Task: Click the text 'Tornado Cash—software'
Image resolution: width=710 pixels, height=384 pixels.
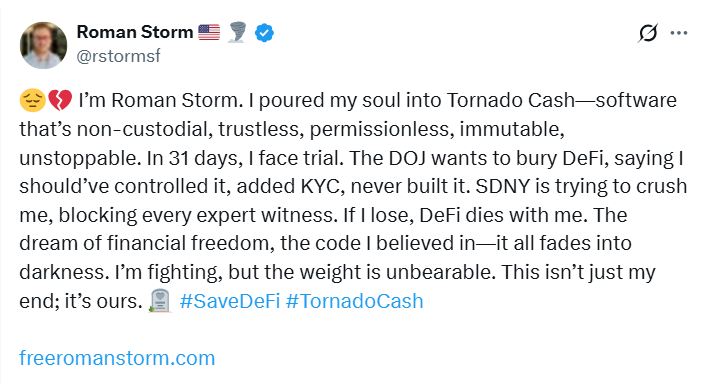Action: (561, 100)
